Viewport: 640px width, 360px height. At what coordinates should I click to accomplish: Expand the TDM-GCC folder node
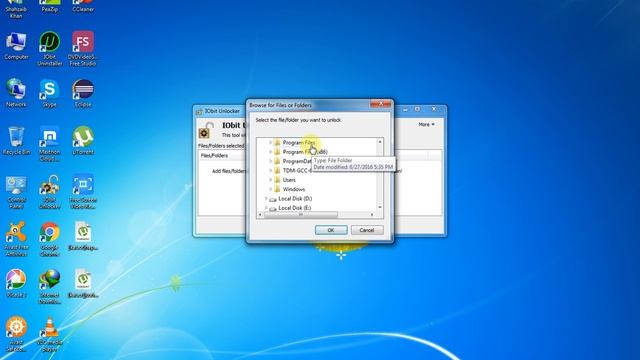270,171
